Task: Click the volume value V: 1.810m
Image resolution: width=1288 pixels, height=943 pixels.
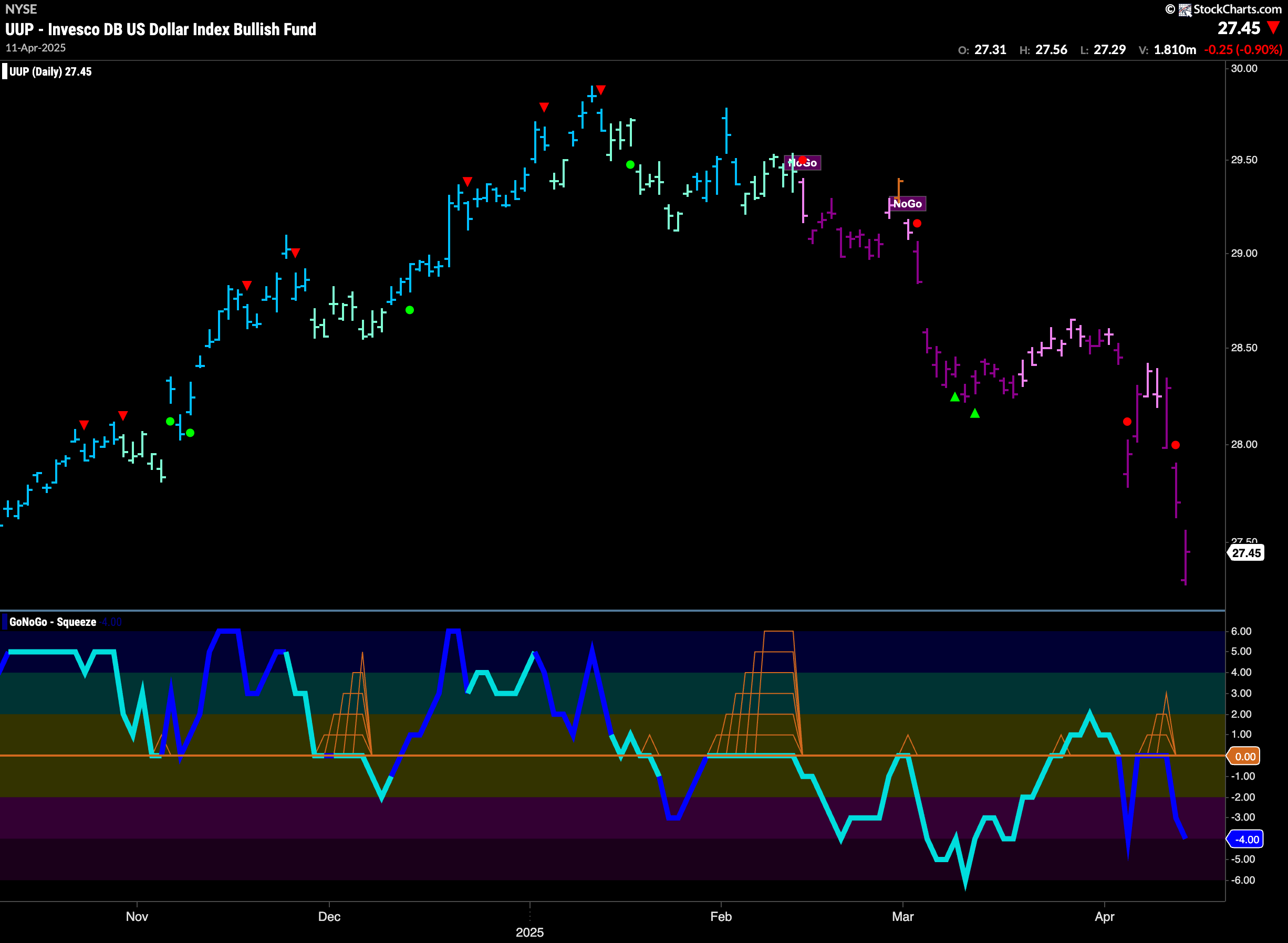Action: coord(1167,50)
